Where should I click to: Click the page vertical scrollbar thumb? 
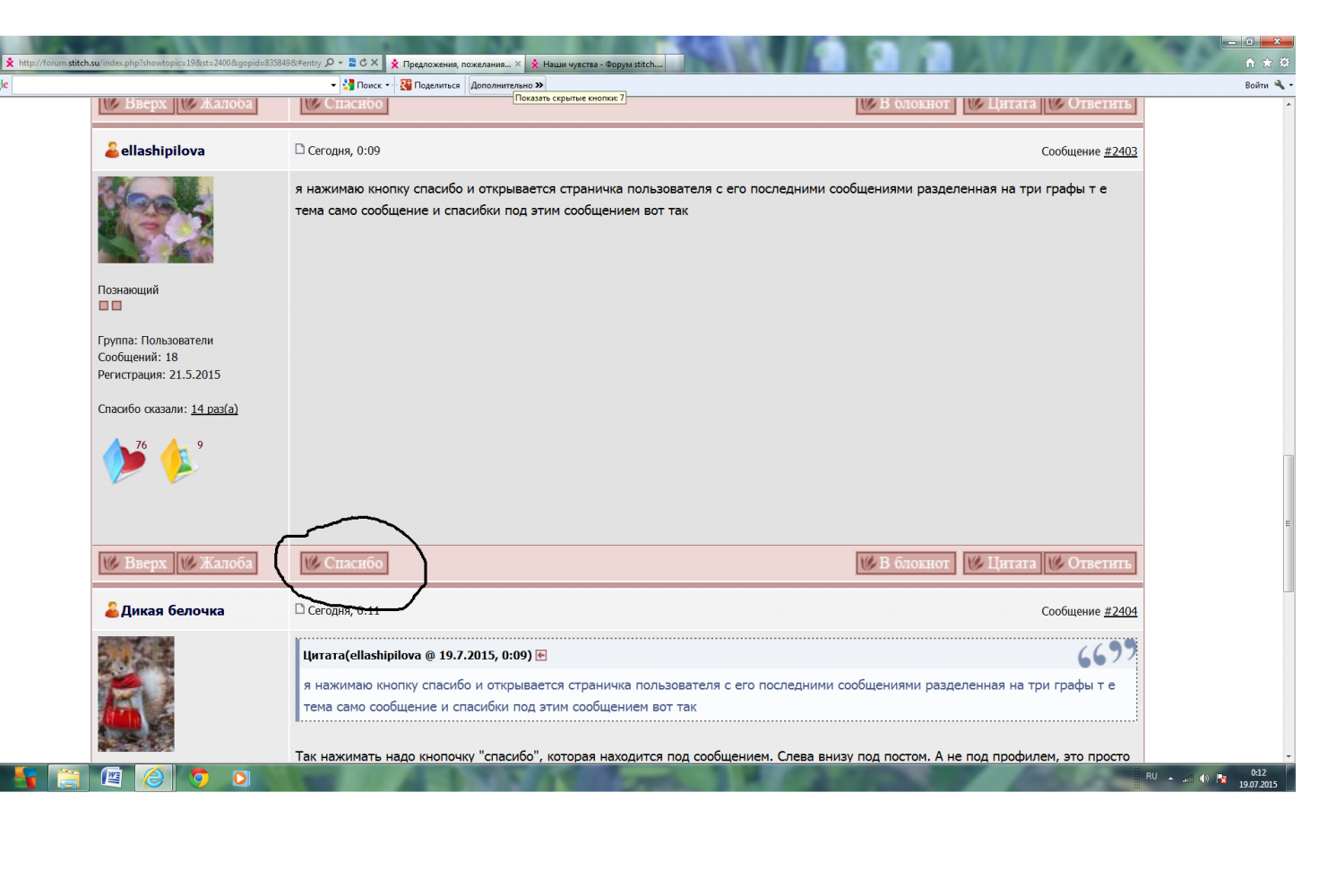click(x=1288, y=523)
